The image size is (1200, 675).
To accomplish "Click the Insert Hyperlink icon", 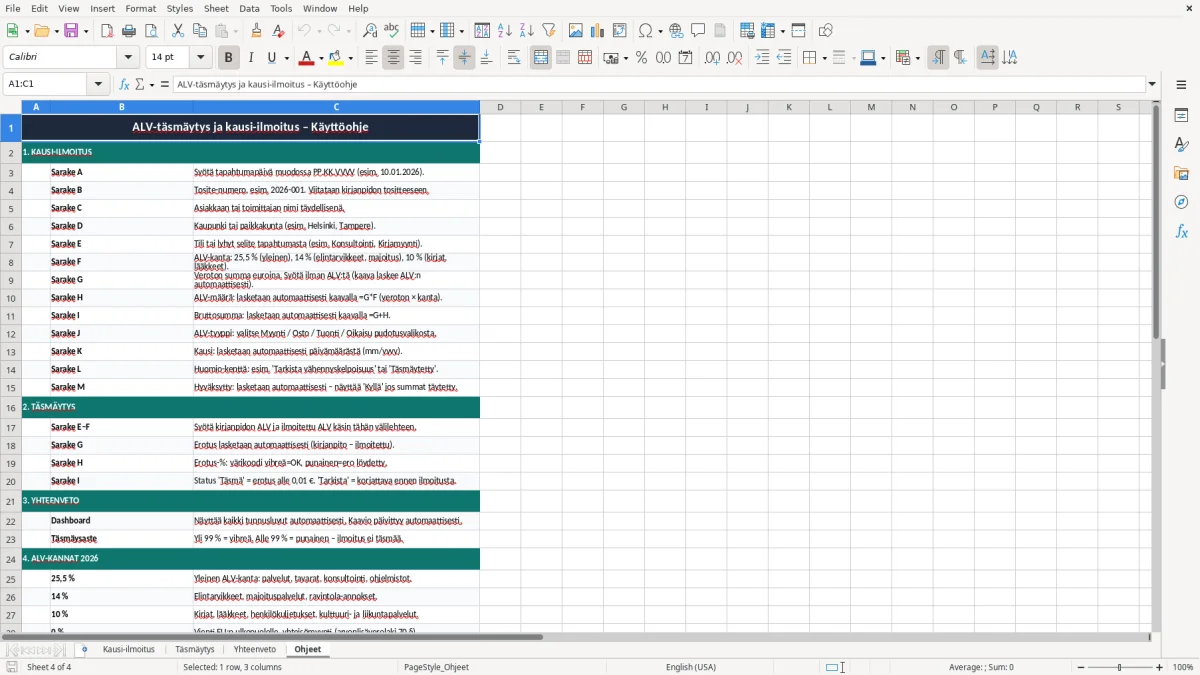I will coord(677,31).
